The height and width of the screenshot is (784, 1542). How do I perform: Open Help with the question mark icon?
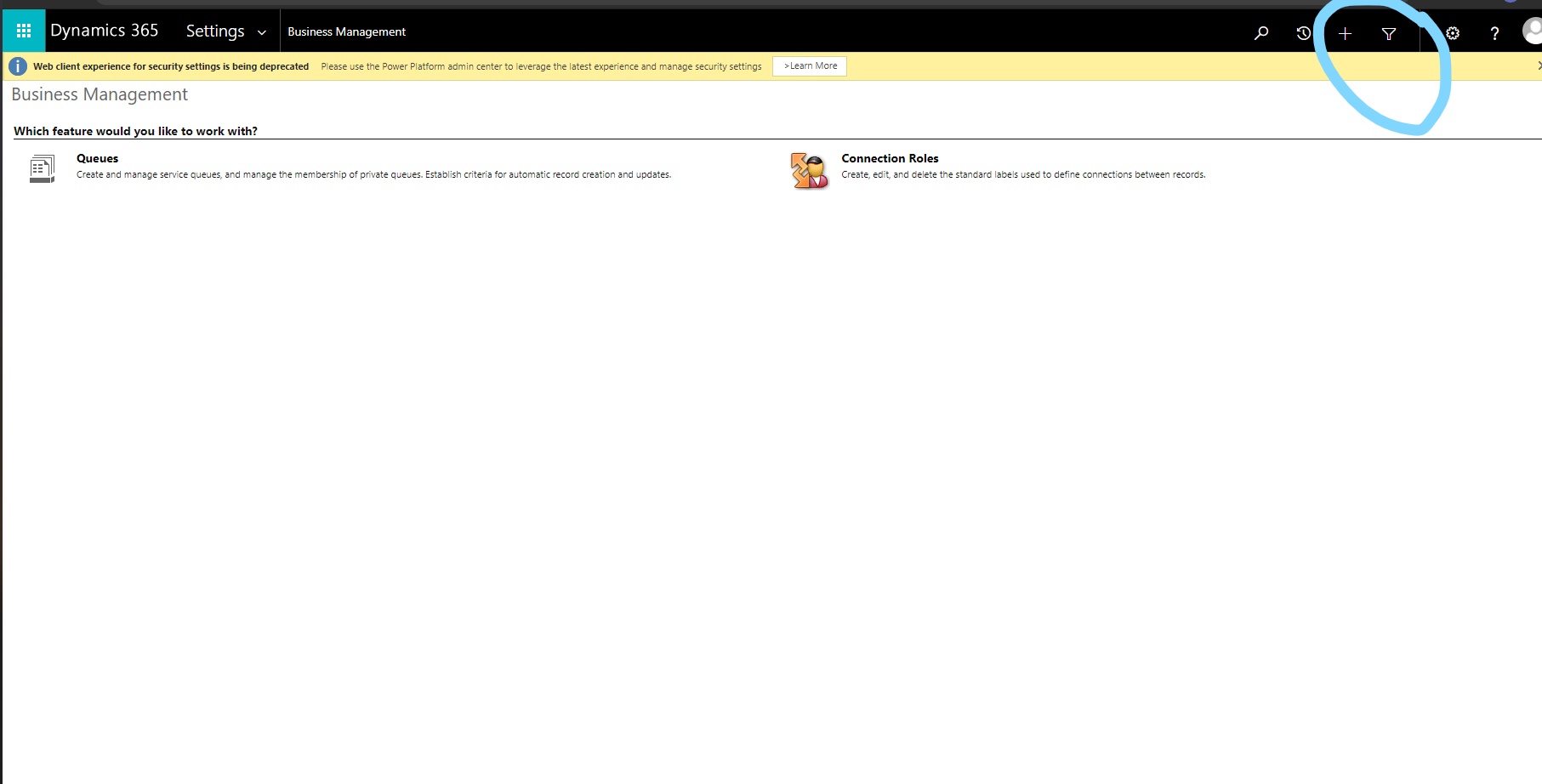1494,33
